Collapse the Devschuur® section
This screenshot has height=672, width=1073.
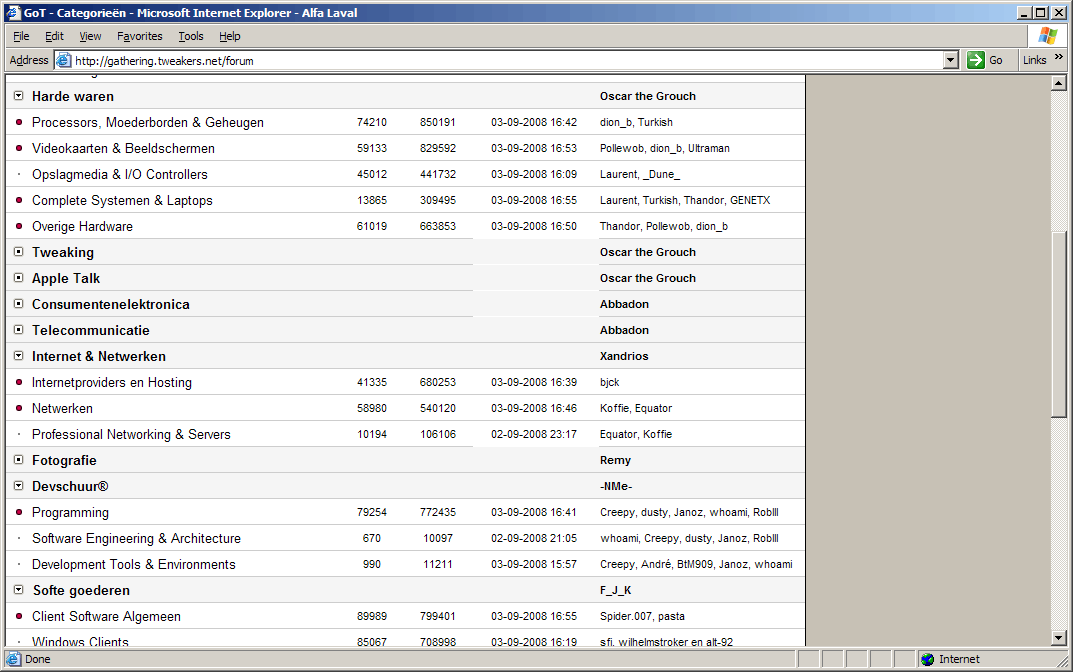pos(17,486)
